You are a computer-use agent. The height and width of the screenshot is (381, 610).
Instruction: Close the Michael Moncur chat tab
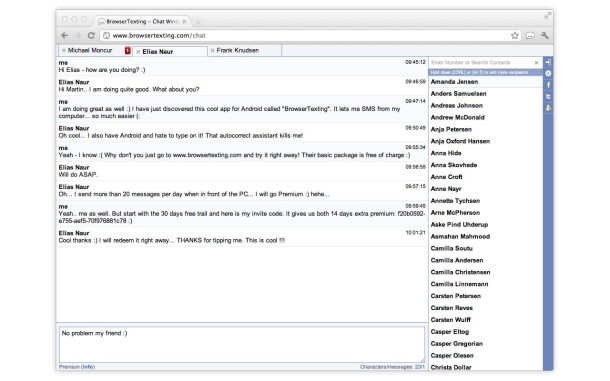pos(64,51)
